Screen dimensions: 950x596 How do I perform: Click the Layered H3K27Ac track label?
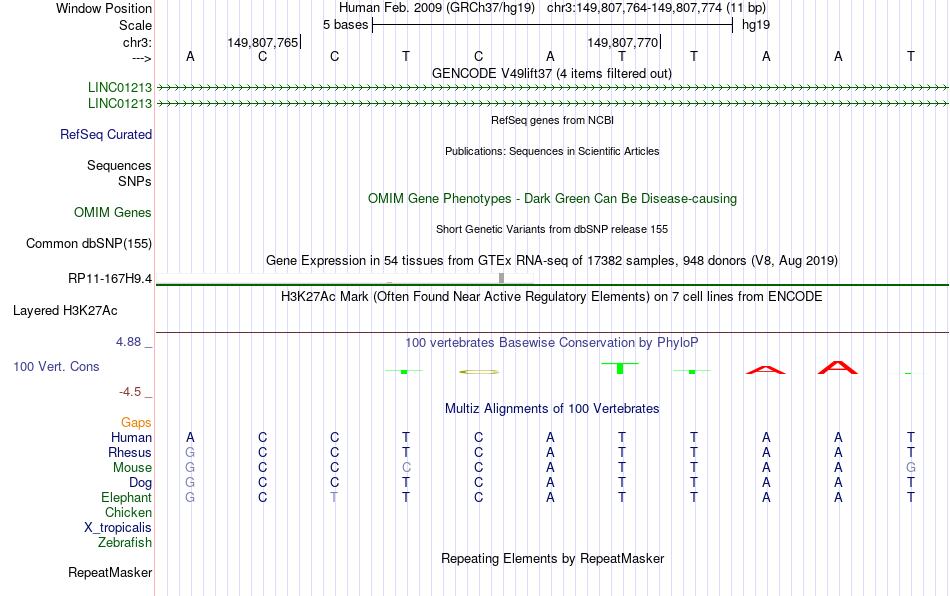[x=65, y=311]
